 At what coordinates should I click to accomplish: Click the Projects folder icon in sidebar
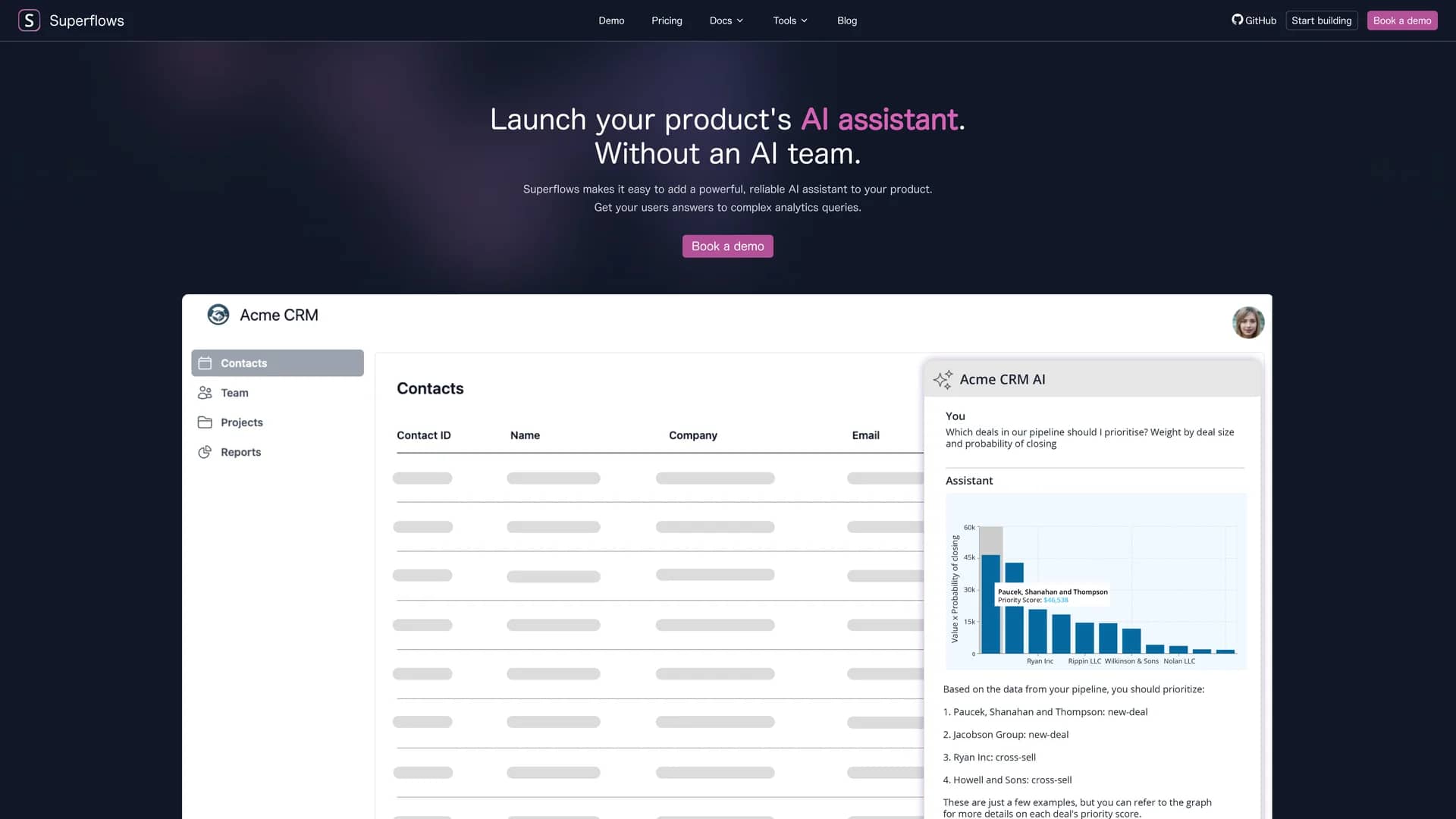tap(205, 422)
